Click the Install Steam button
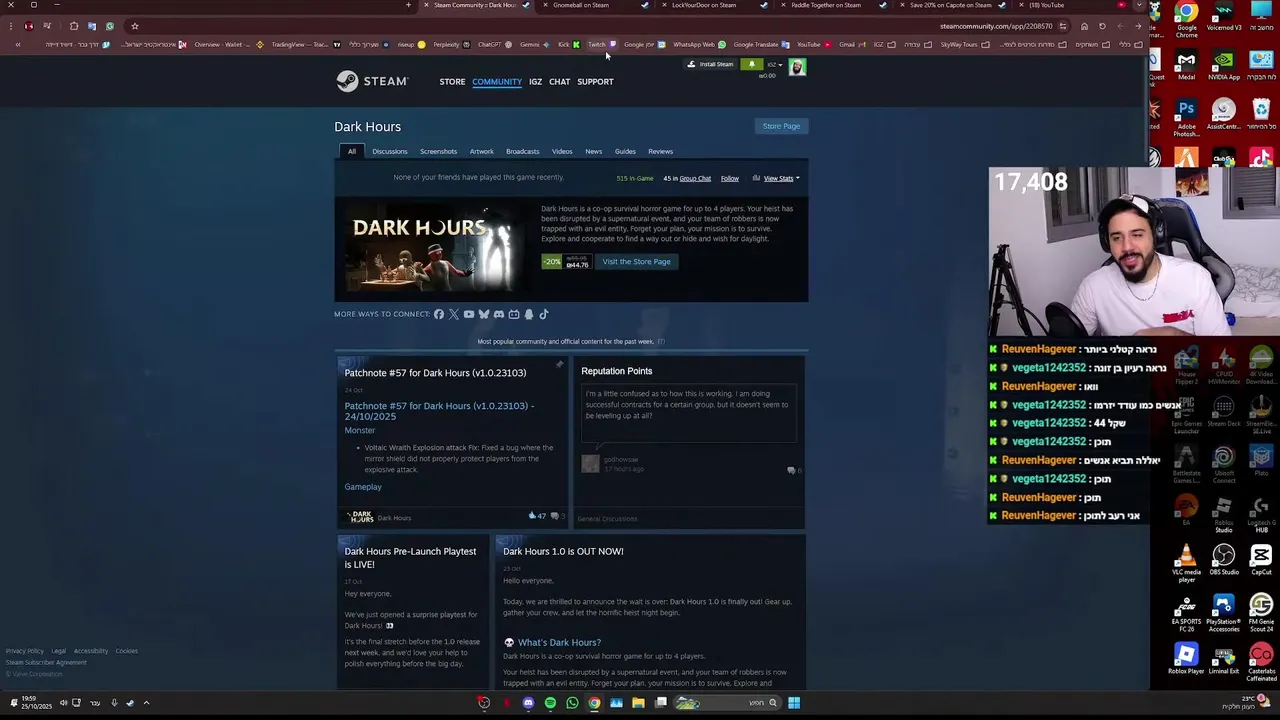The width and height of the screenshot is (1280, 720). pos(710,64)
